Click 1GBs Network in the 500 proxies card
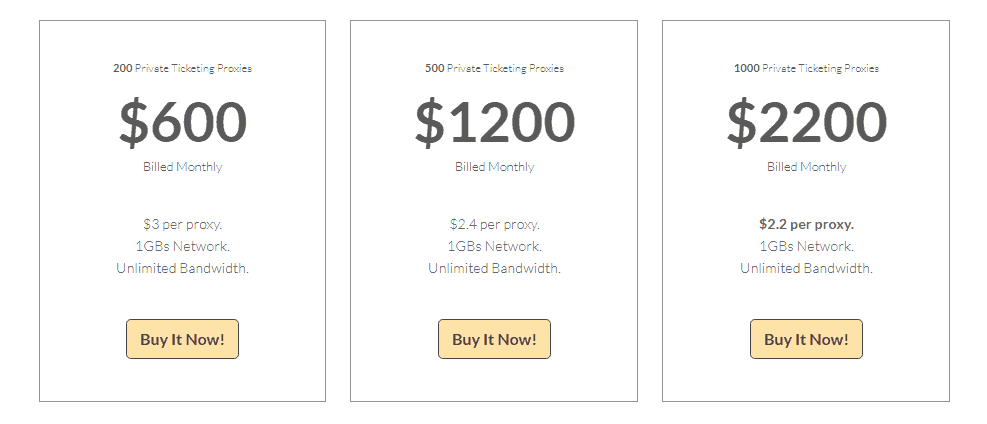Viewport: 987px width, 424px height. [495, 246]
